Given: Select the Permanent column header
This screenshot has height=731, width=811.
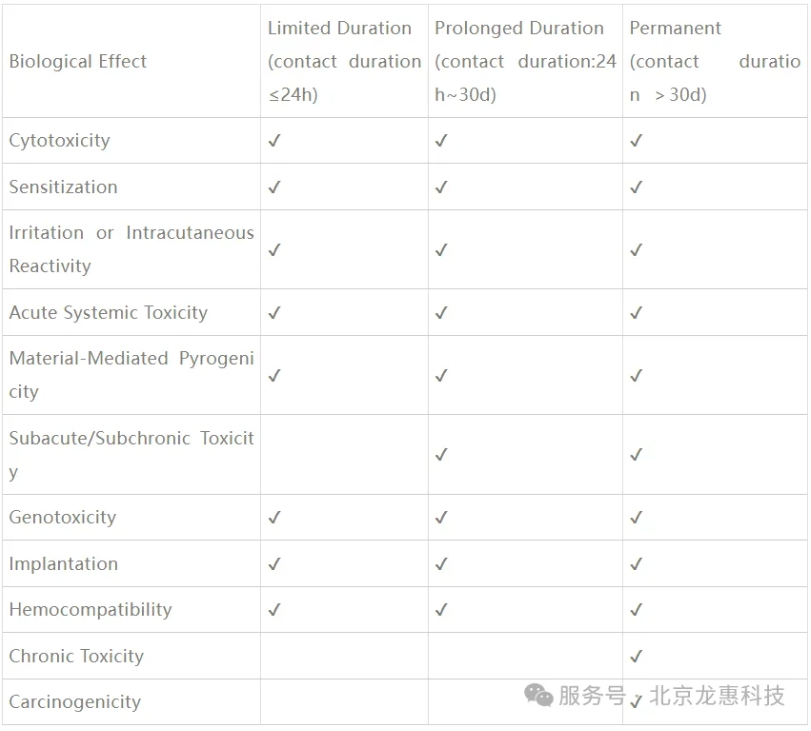Looking at the screenshot, I should 715,61.
